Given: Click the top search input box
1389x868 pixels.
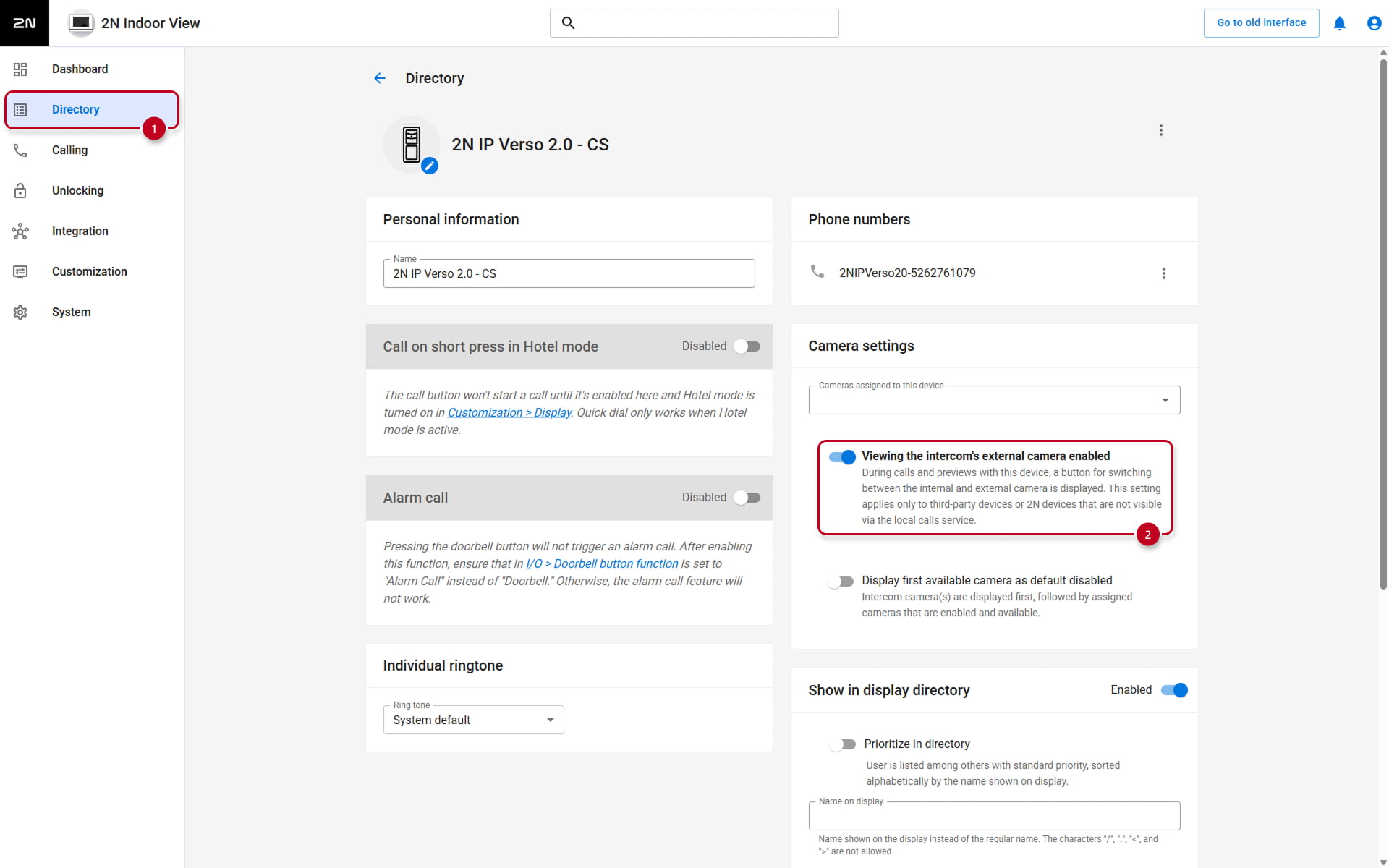Looking at the screenshot, I should [x=694, y=23].
